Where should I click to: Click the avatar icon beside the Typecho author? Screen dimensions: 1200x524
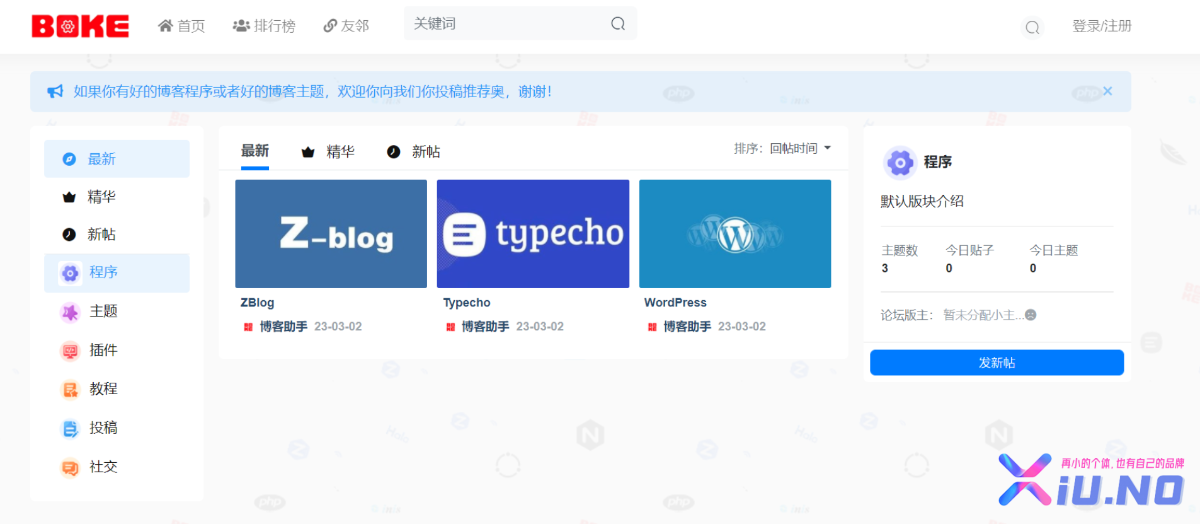point(450,326)
